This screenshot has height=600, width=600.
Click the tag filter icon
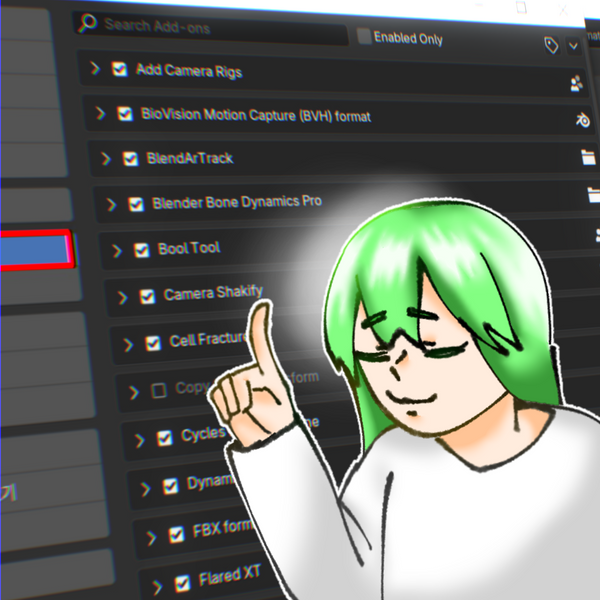tap(551, 45)
